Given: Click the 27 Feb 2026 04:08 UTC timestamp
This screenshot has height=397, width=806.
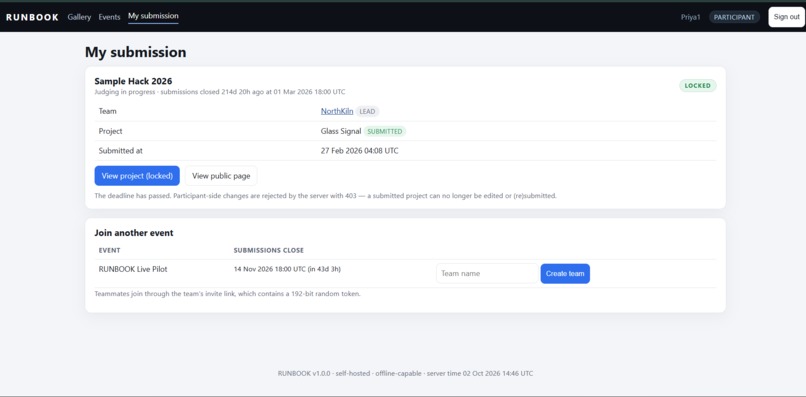Looking at the screenshot, I should click(359, 151).
